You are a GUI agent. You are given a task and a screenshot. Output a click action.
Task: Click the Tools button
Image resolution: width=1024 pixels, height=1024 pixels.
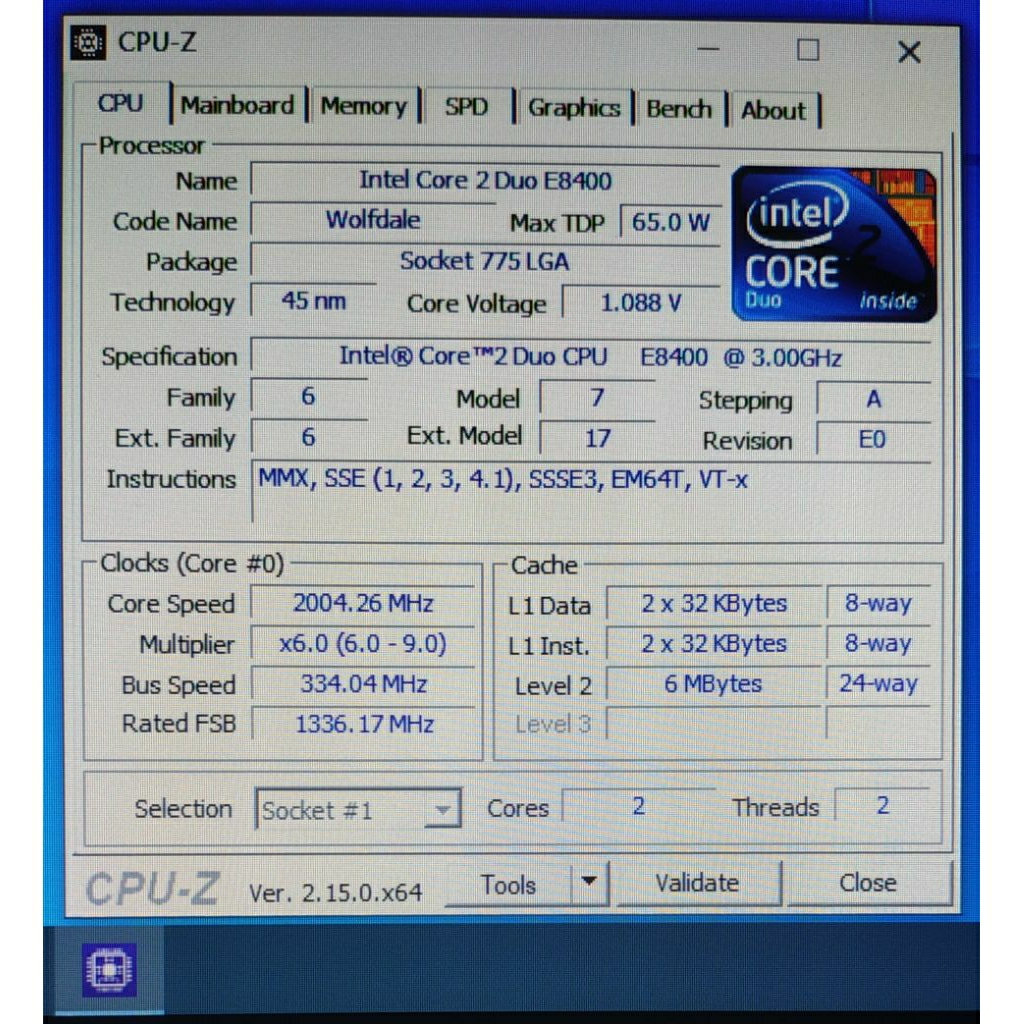click(508, 885)
